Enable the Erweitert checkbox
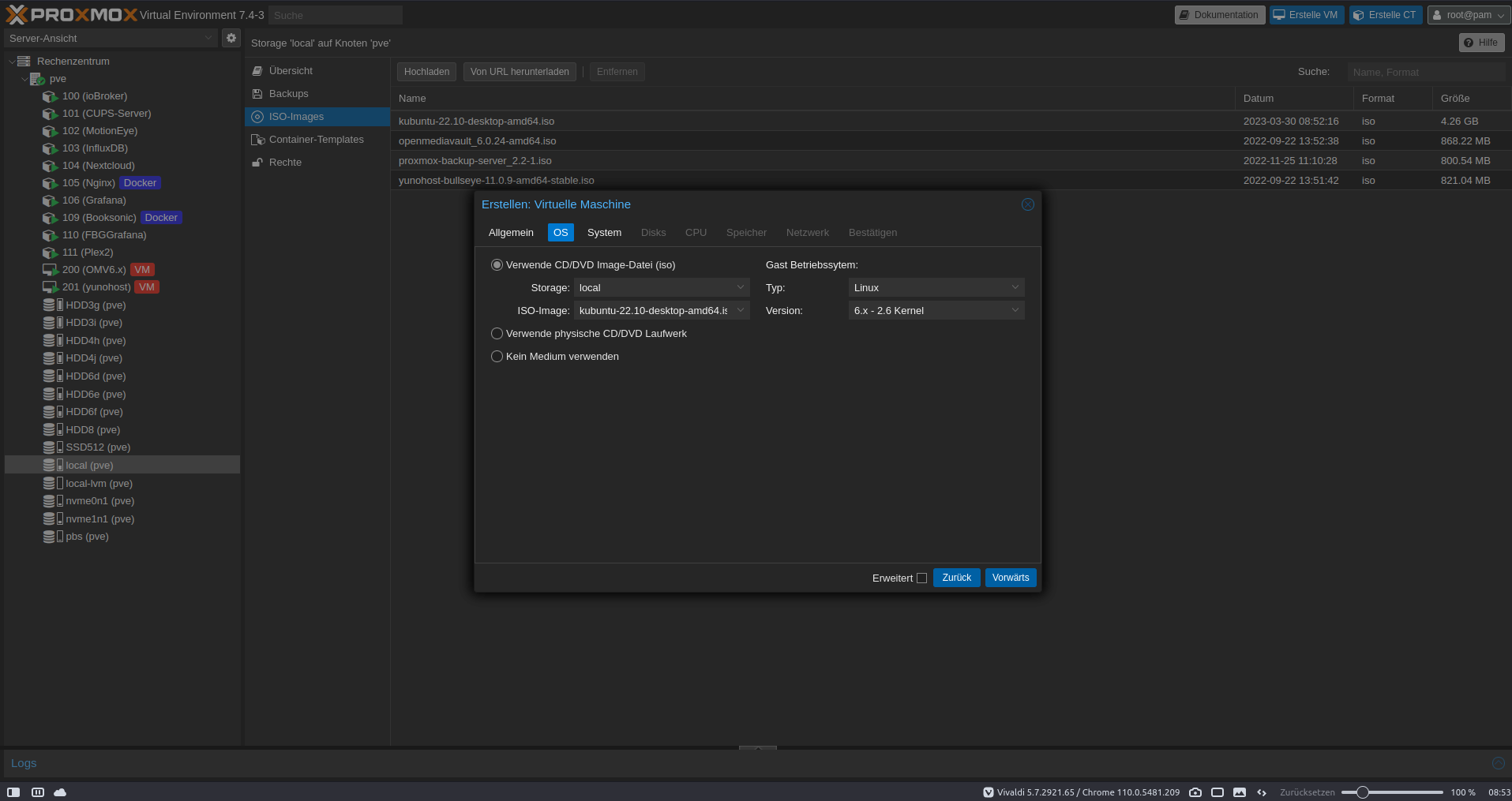Viewport: 1512px width, 801px height. [921, 578]
